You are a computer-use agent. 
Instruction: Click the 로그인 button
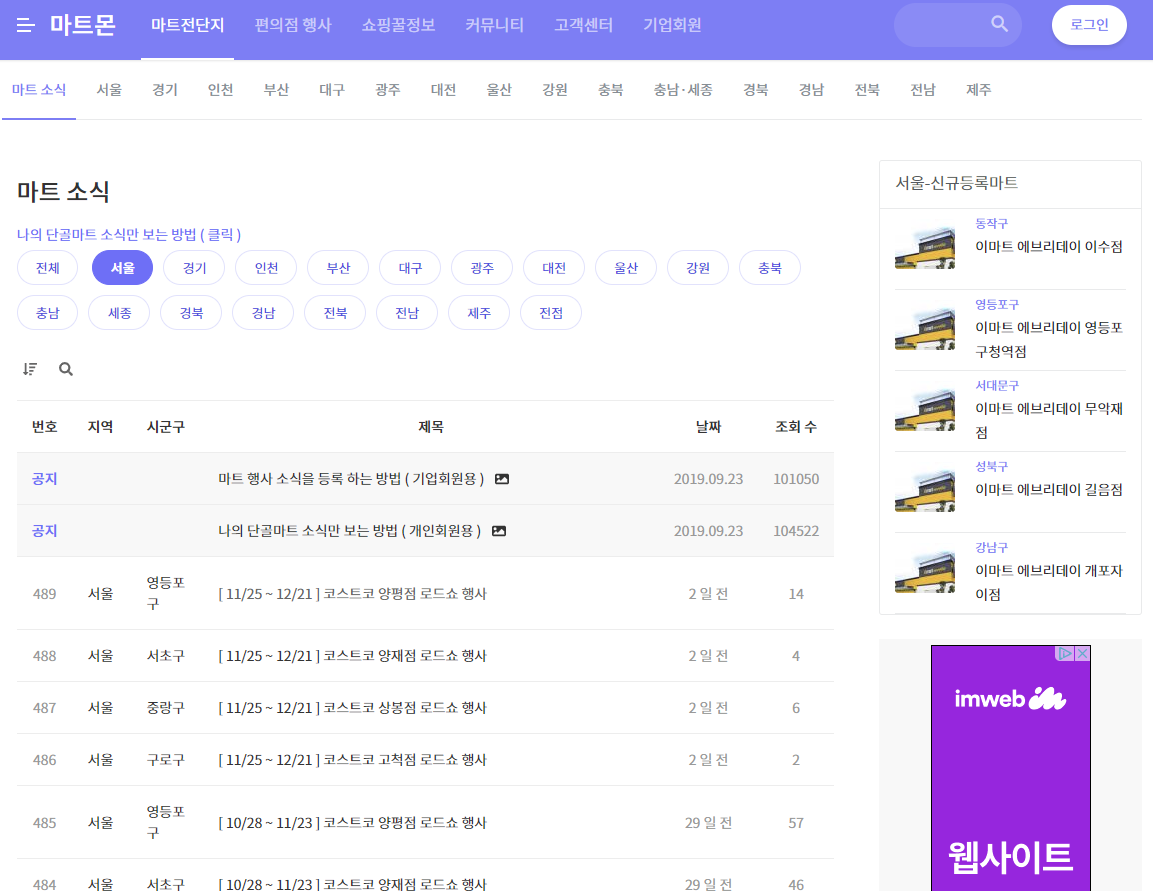point(1089,24)
